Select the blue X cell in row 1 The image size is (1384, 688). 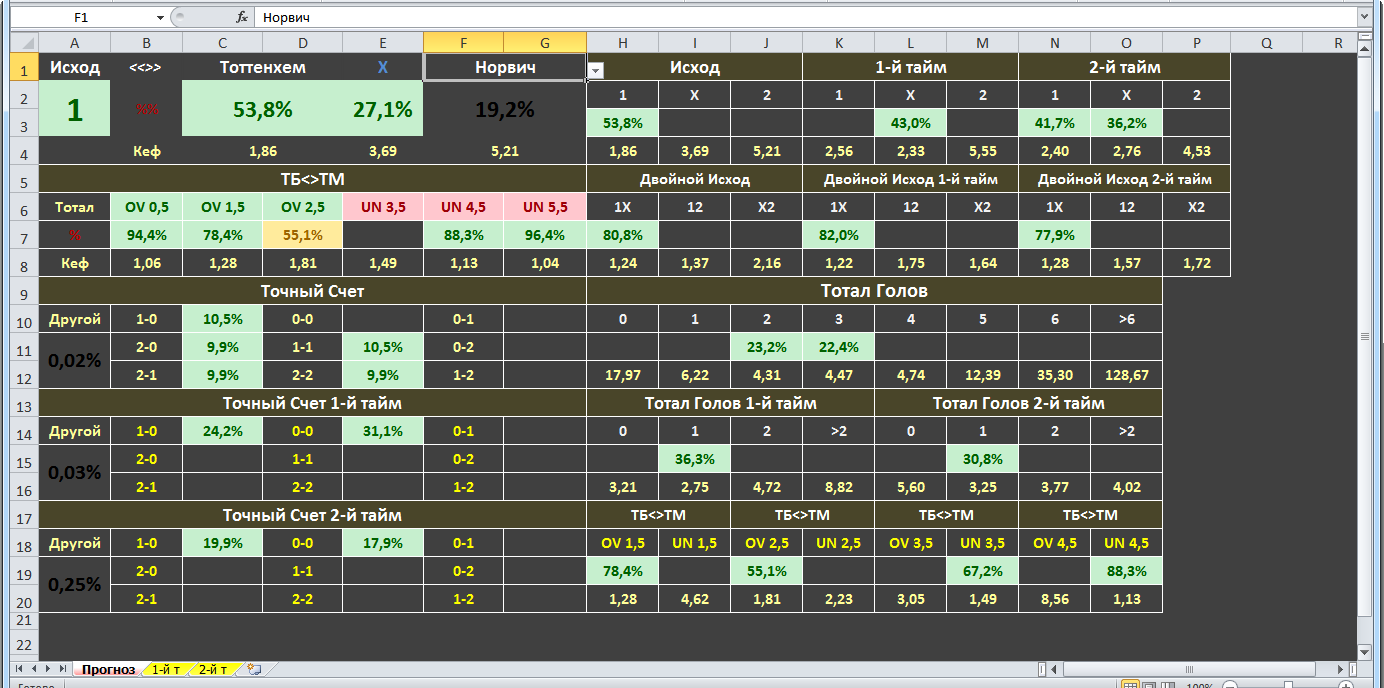[383, 68]
